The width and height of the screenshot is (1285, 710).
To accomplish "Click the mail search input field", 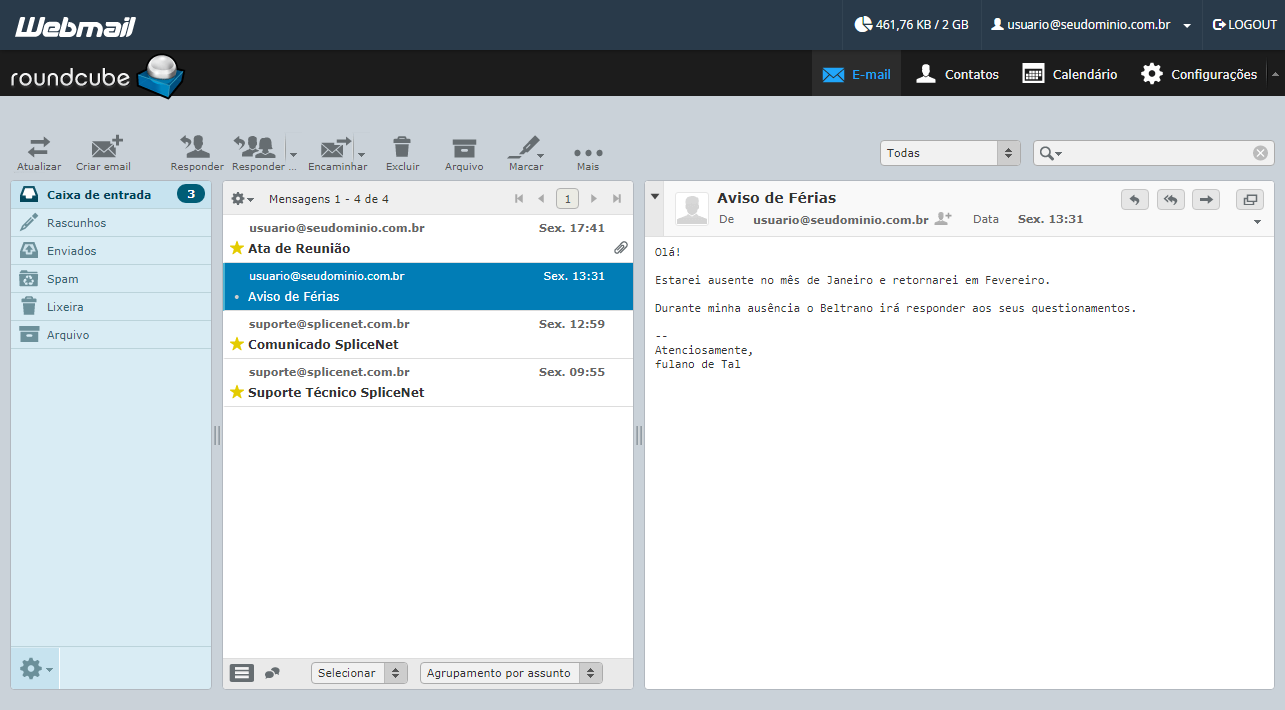I will 1152,153.
